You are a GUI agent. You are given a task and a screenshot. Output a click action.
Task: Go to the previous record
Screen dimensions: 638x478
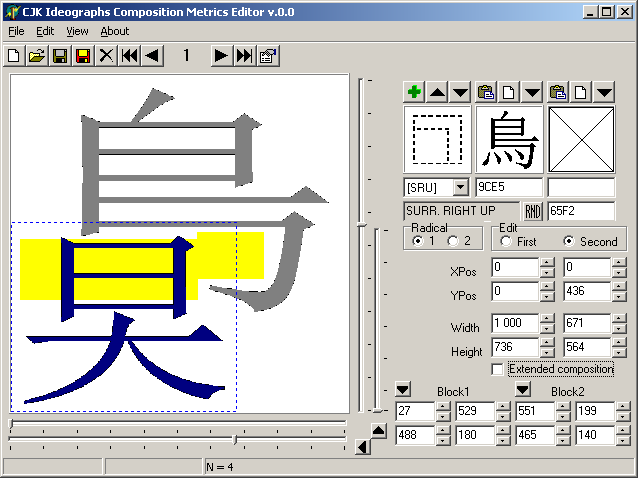coord(153,56)
